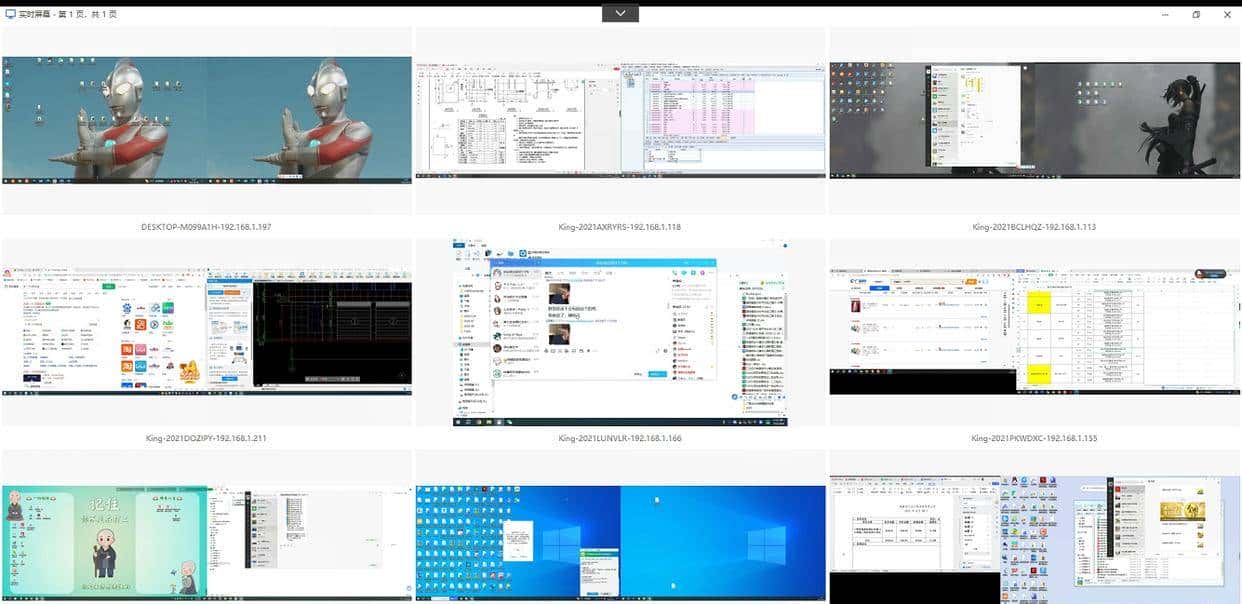This screenshot has width=1242, height=604.
Task: Open the King-2021AXRYRS screen thumbnail
Action: click(x=620, y=120)
